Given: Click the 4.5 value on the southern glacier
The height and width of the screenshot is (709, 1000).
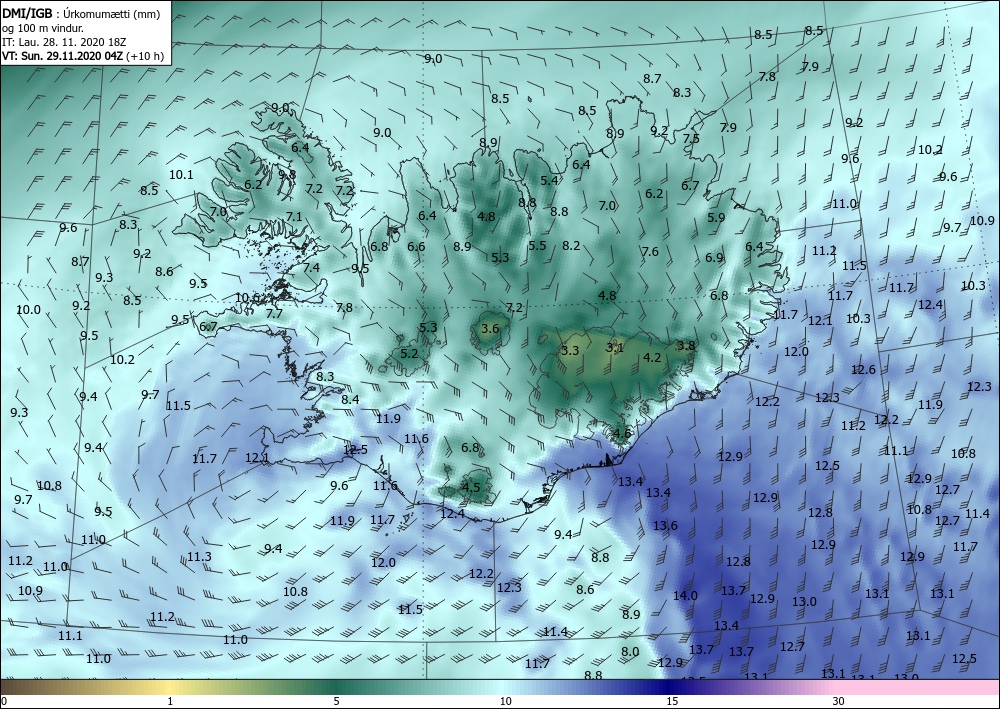Looking at the screenshot, I should 471,487.
